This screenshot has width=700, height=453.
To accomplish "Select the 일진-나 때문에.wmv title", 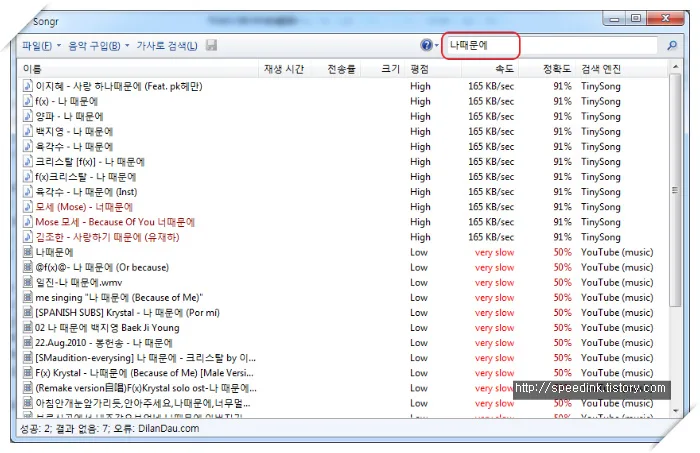I will point(79,283).
